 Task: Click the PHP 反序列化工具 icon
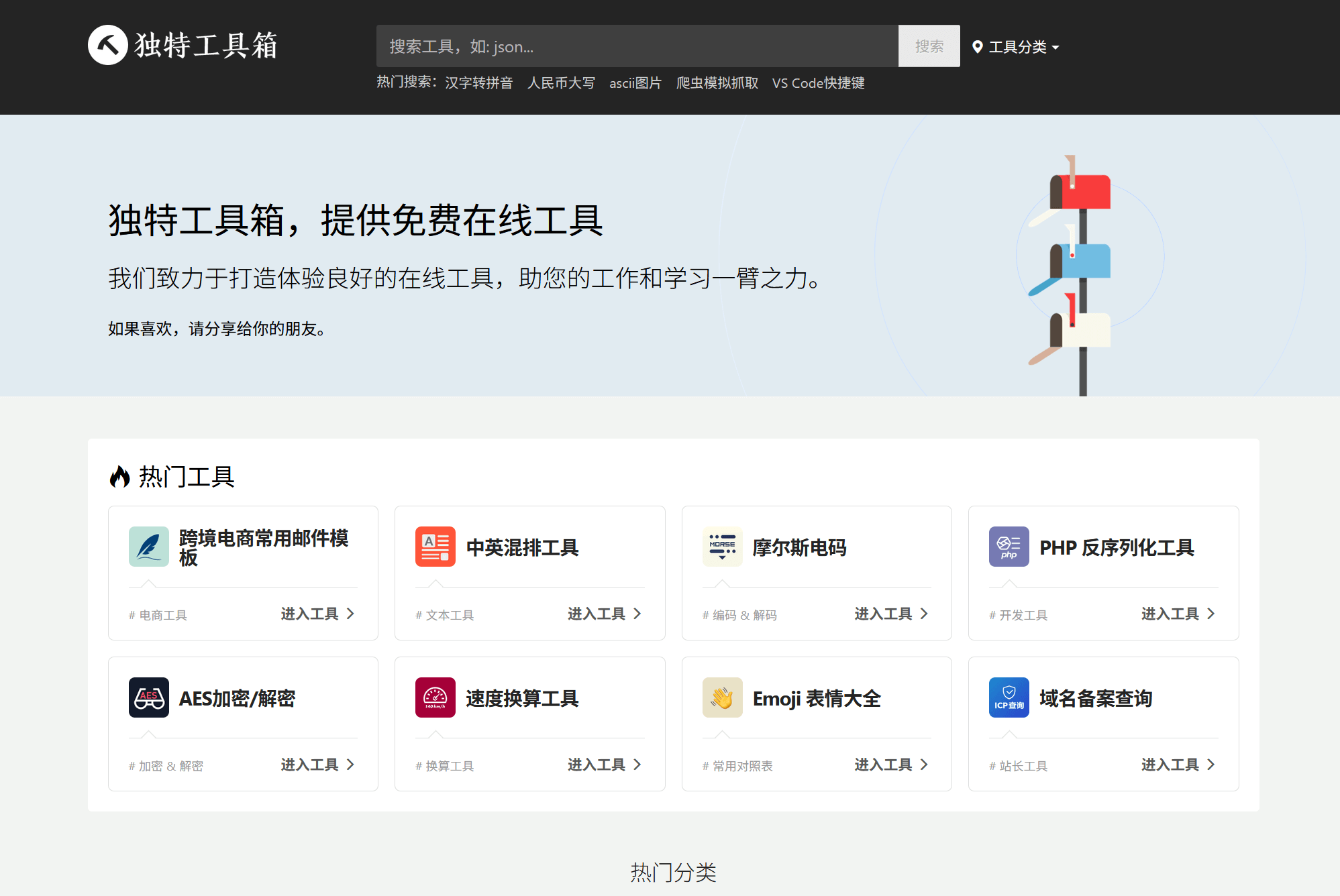click(x=1009, y=547)
